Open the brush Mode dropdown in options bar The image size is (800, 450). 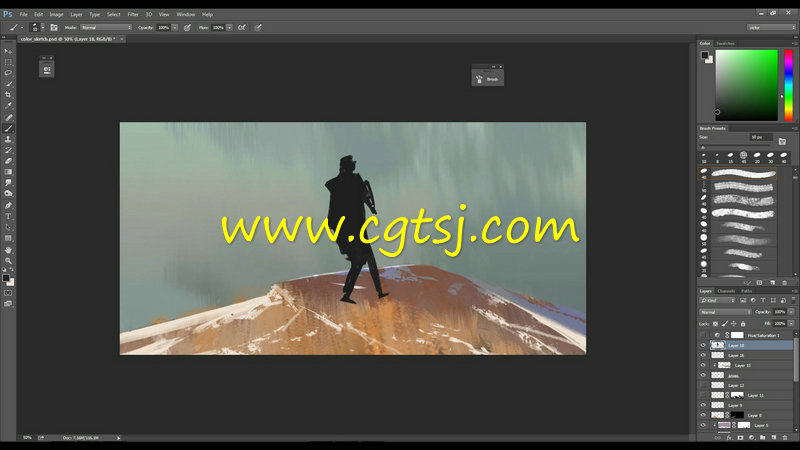(106, 28)
